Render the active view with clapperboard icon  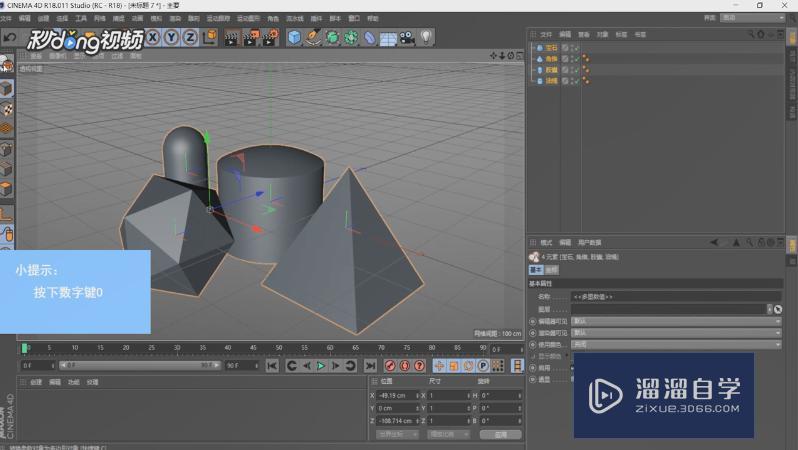click(x=232, y=38)
